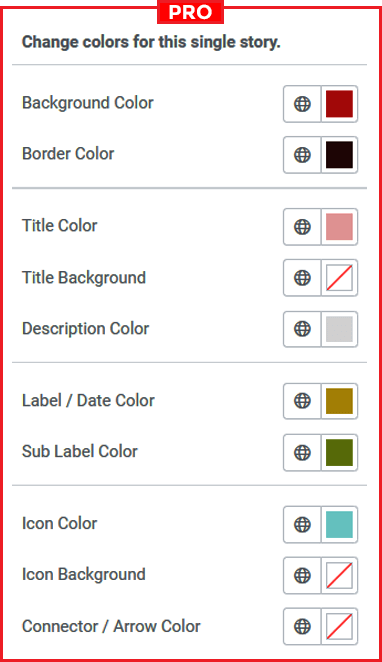382x662 pixels.
Task: Open global colors for Title Color
Action: (302, 227)
